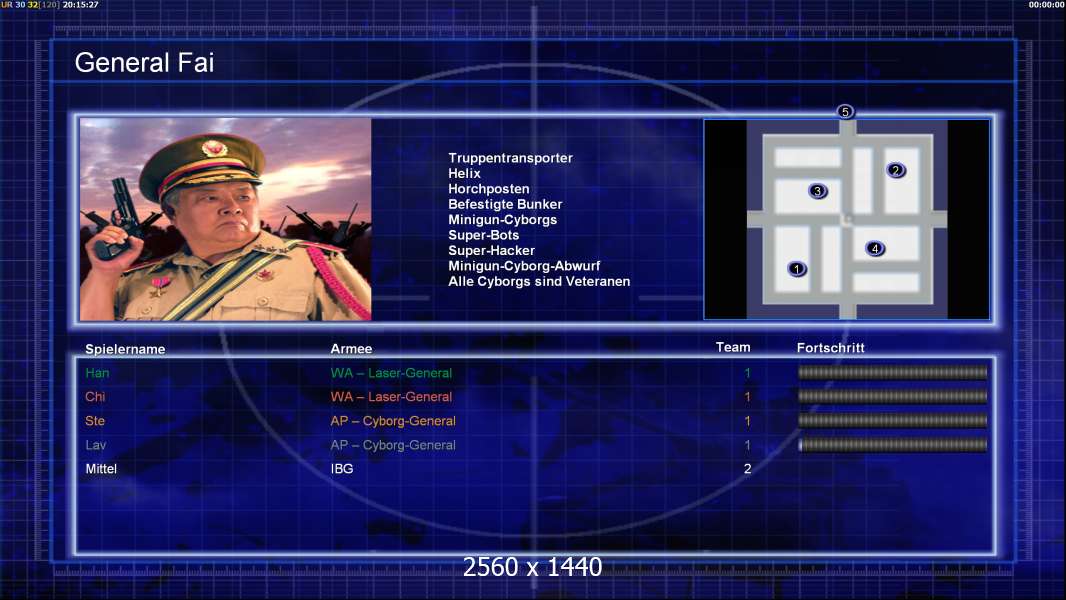Click the Spielername column header
The width and height of the screenshot is (1066, 600).
tap(125, 349)
